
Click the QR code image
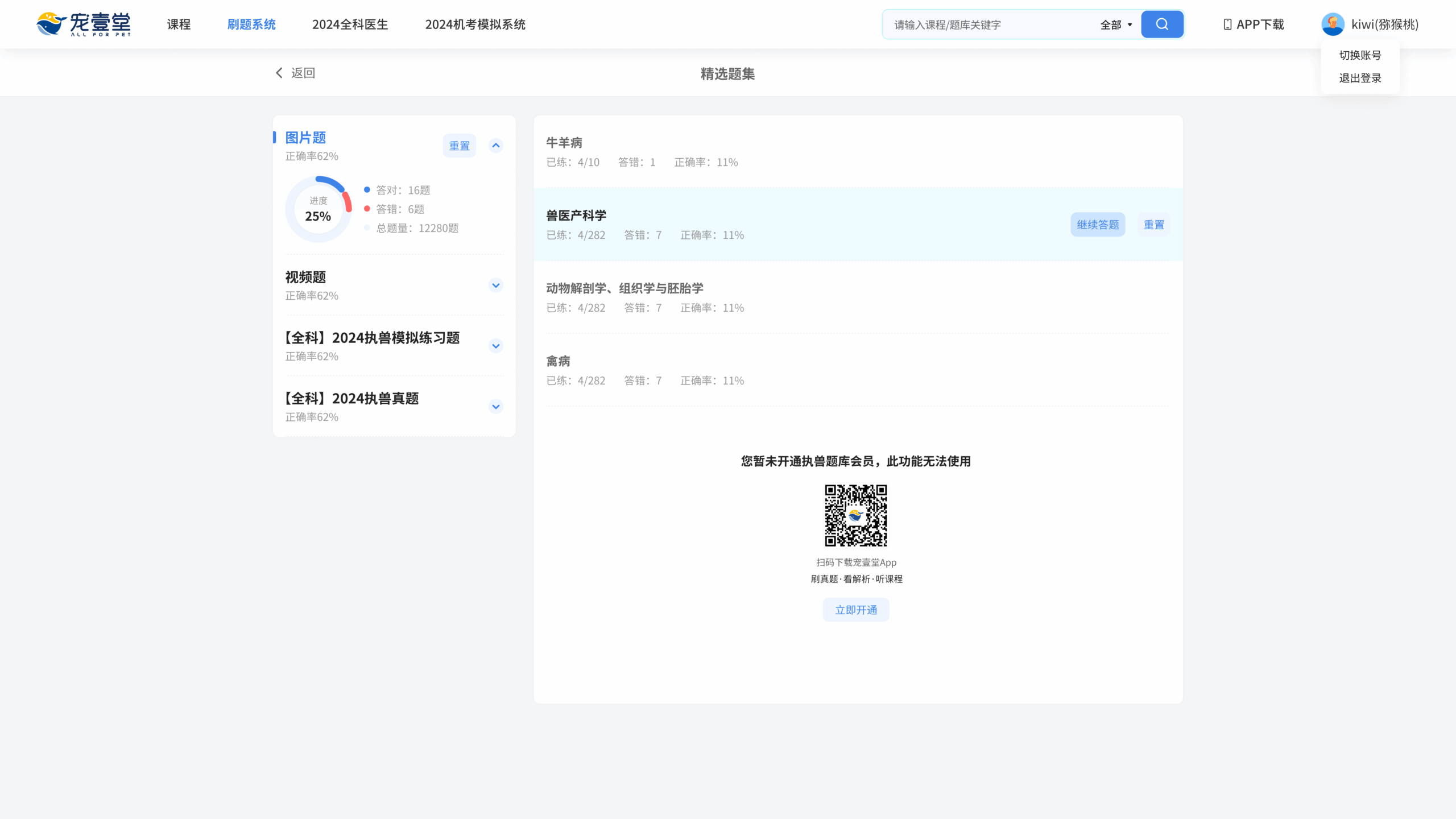(x=855, y=515)
